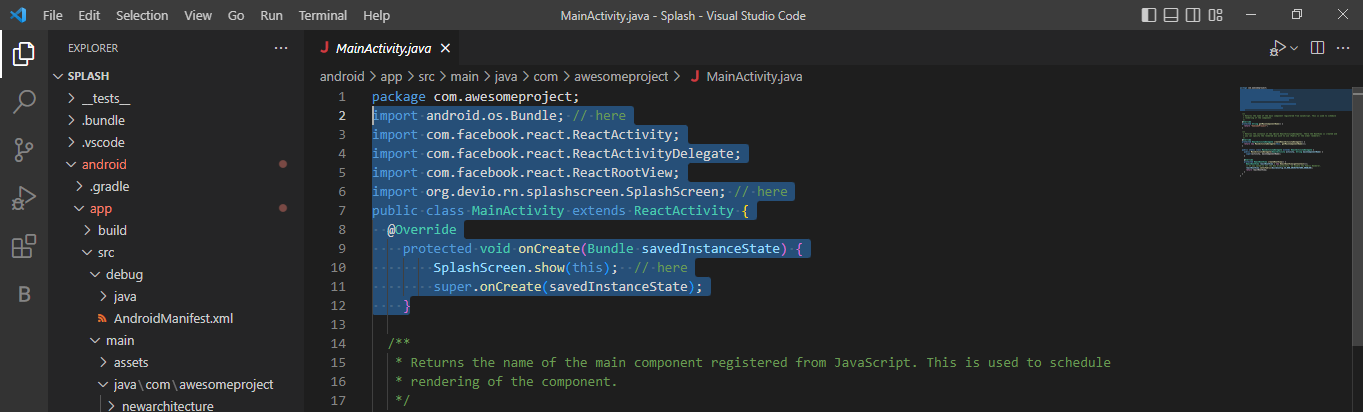The height and width of the screenshot is (412, 1363).
Task: Collapse the android folder
Action: click(176, 164)
